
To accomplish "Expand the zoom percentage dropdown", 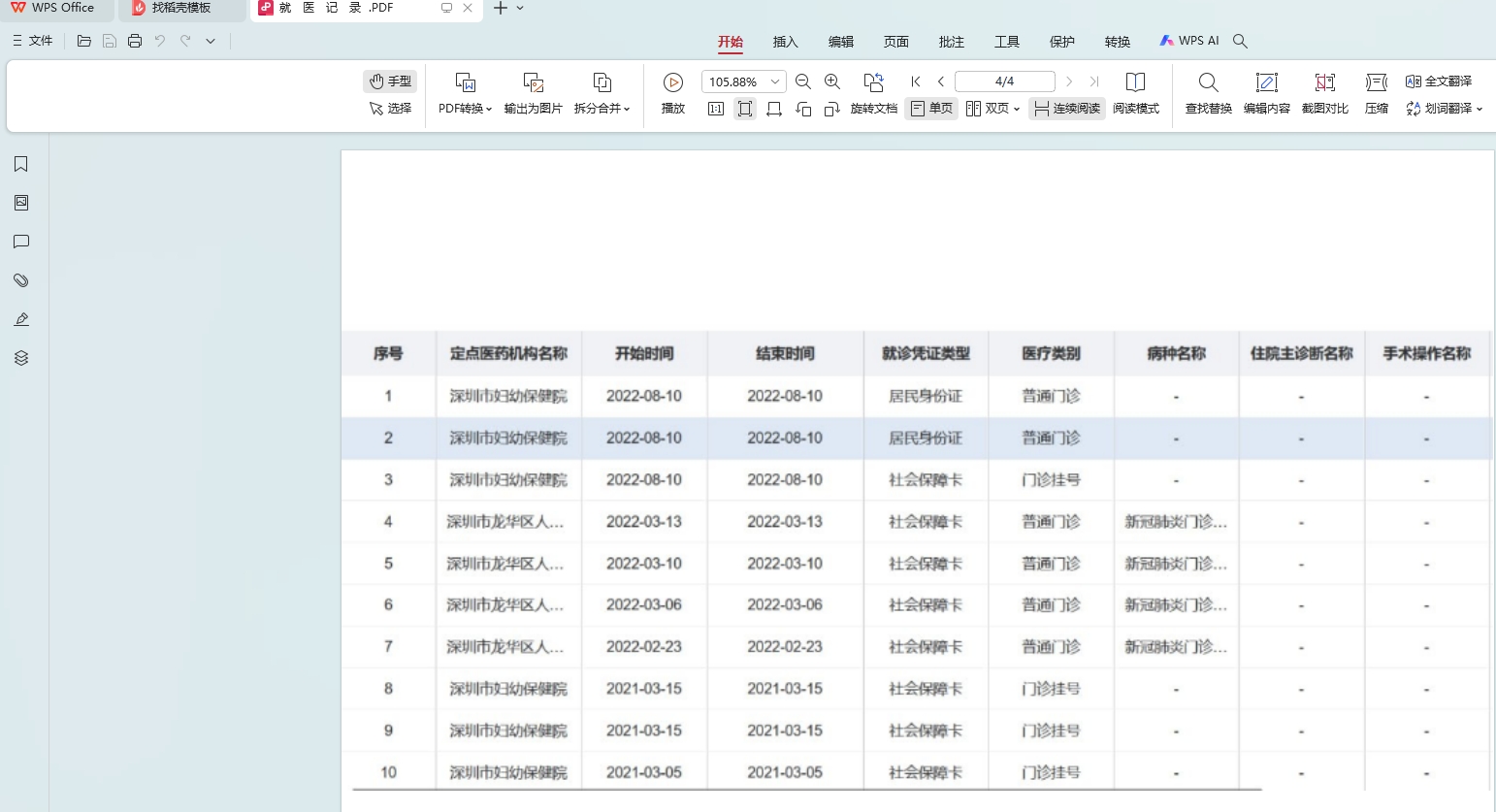I will tap(775, 81).
